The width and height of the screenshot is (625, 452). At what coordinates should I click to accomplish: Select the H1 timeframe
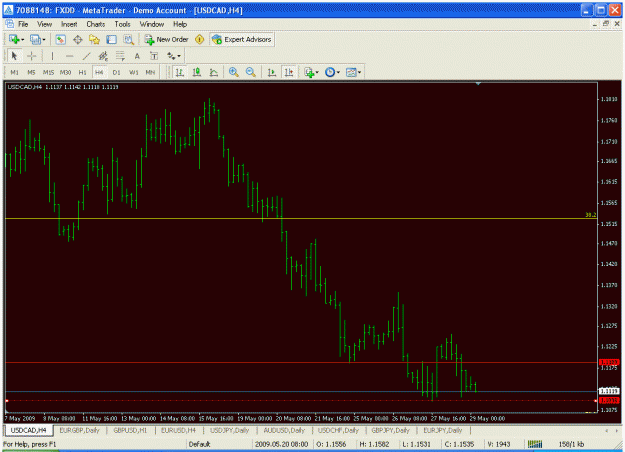click(83, 72)
